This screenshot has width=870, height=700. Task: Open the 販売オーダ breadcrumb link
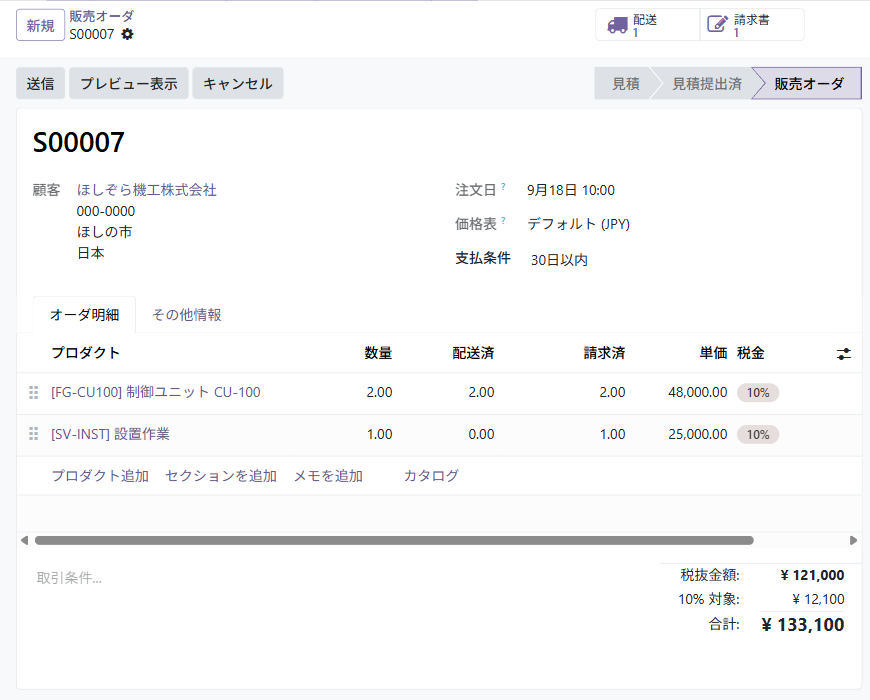click(x=102, y=17)
